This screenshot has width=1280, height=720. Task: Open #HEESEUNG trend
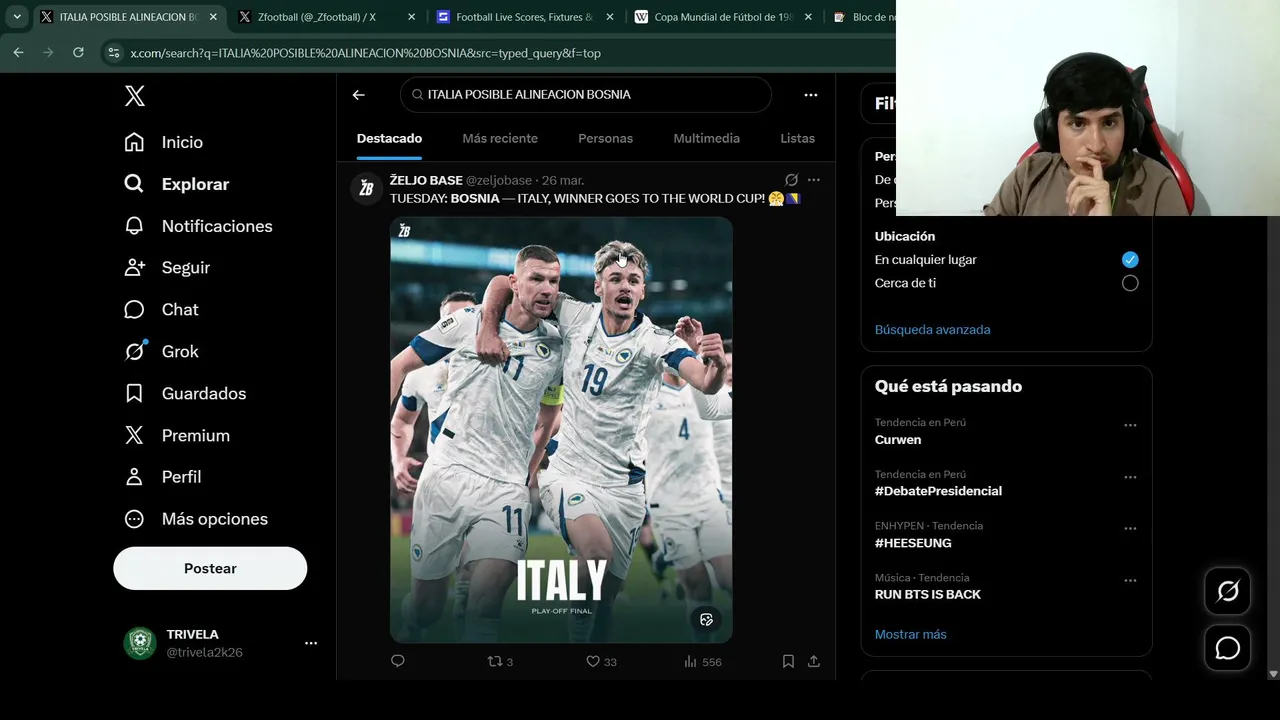tap(913, 543)
